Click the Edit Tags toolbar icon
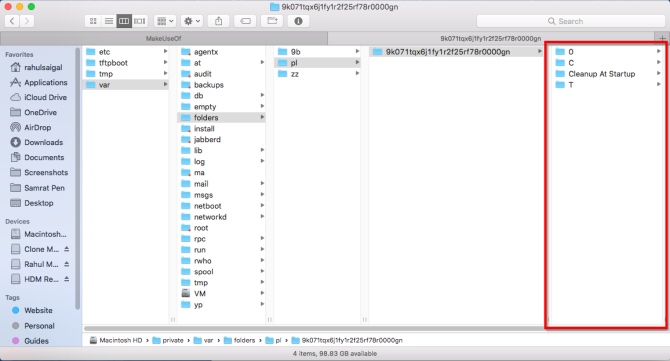Screen dimensions: 670x361 [x=245, y=21]
